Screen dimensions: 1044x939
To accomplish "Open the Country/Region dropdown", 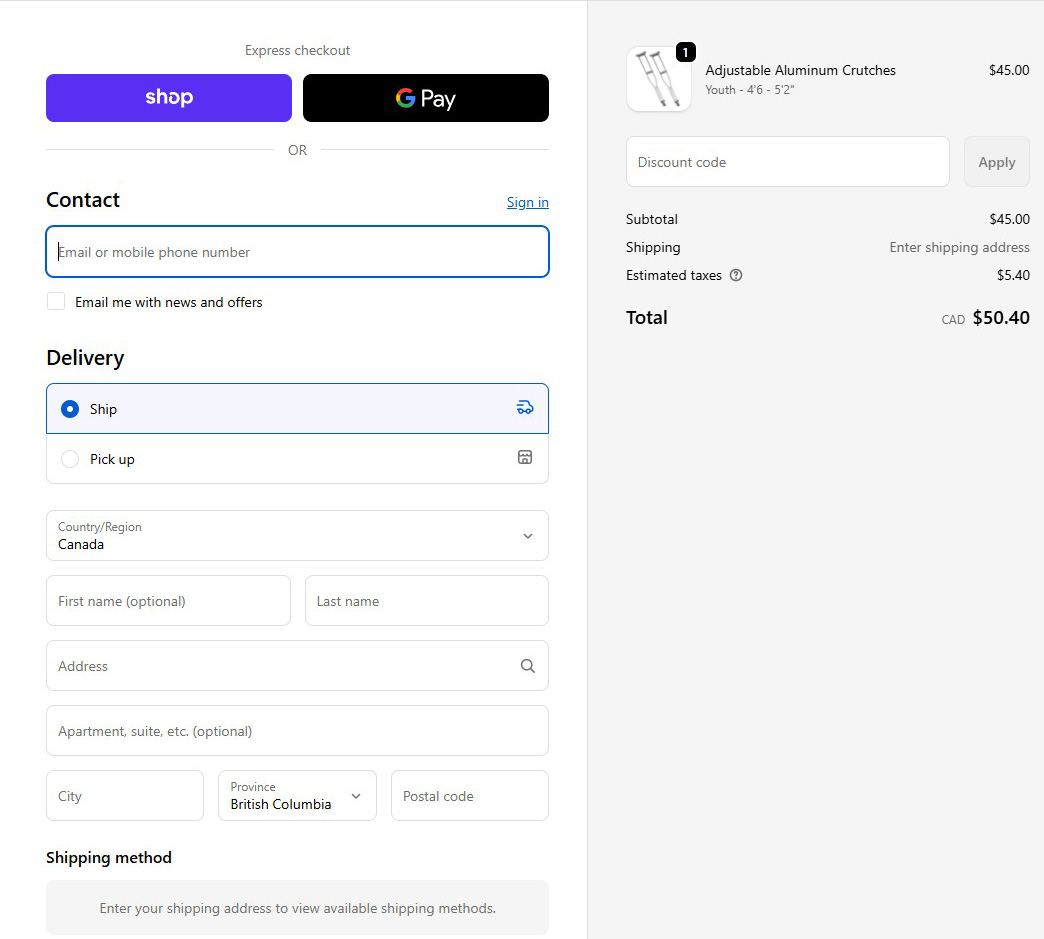I will click(297, 536).
